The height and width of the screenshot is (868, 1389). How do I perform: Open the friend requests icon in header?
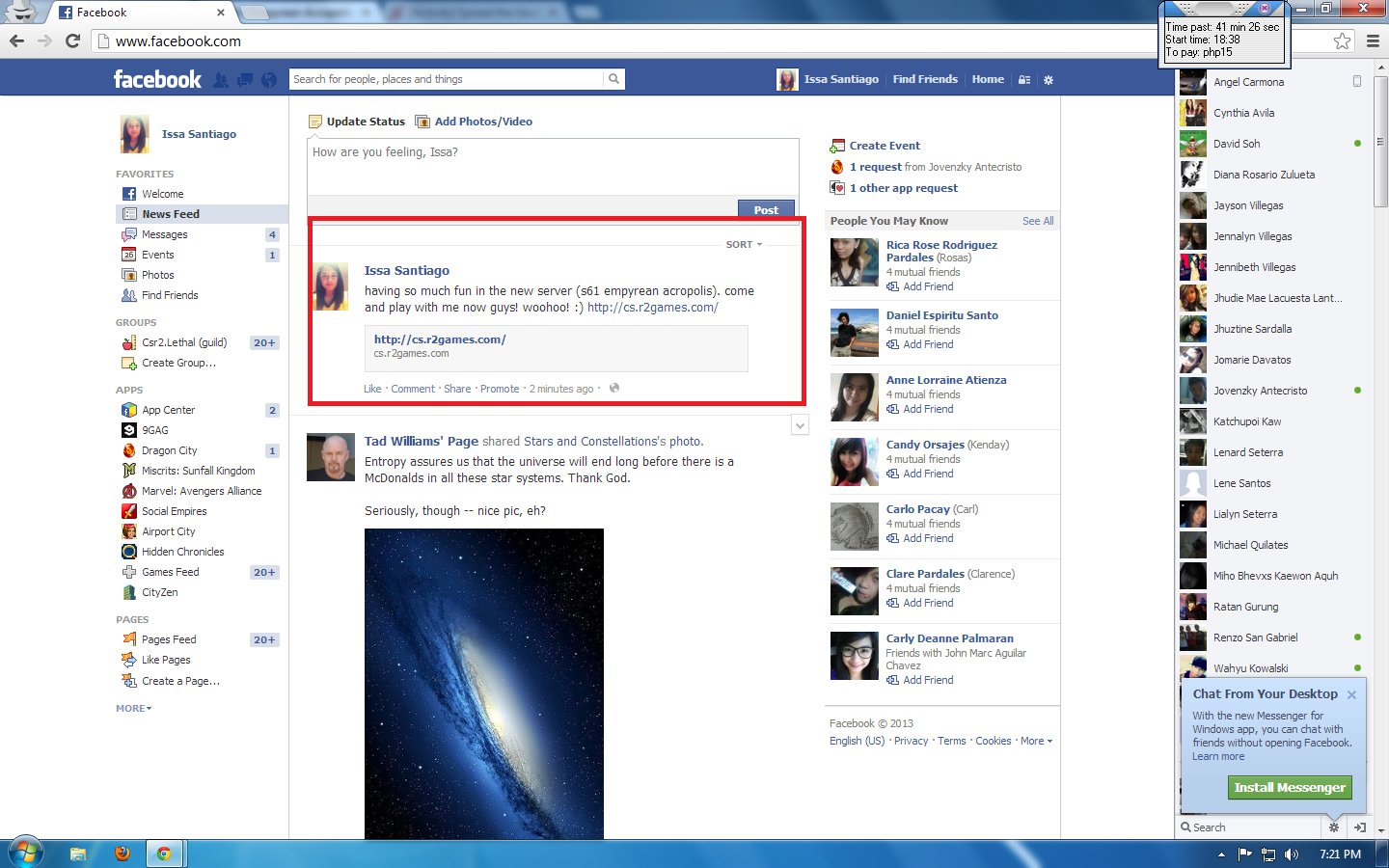coord(221,80)
